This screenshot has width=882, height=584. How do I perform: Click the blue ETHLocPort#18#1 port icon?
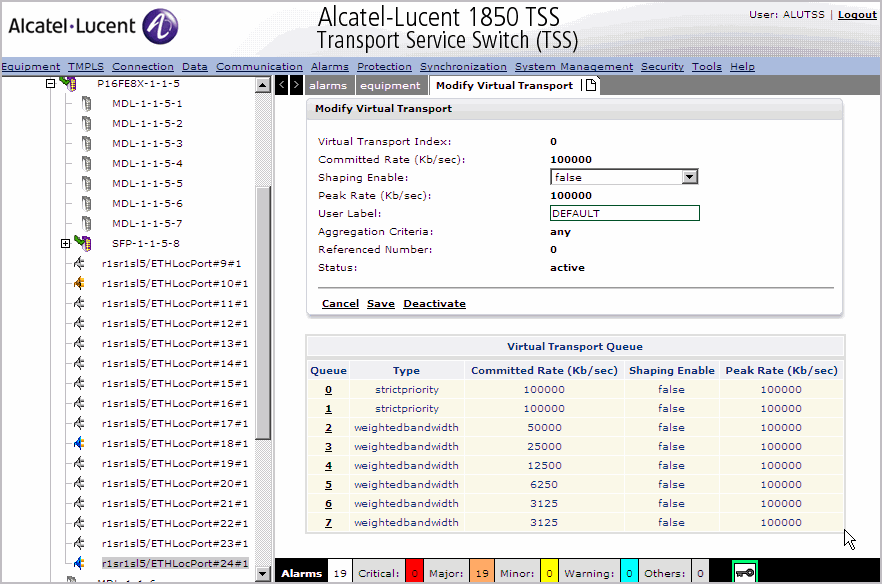point(79,443)
